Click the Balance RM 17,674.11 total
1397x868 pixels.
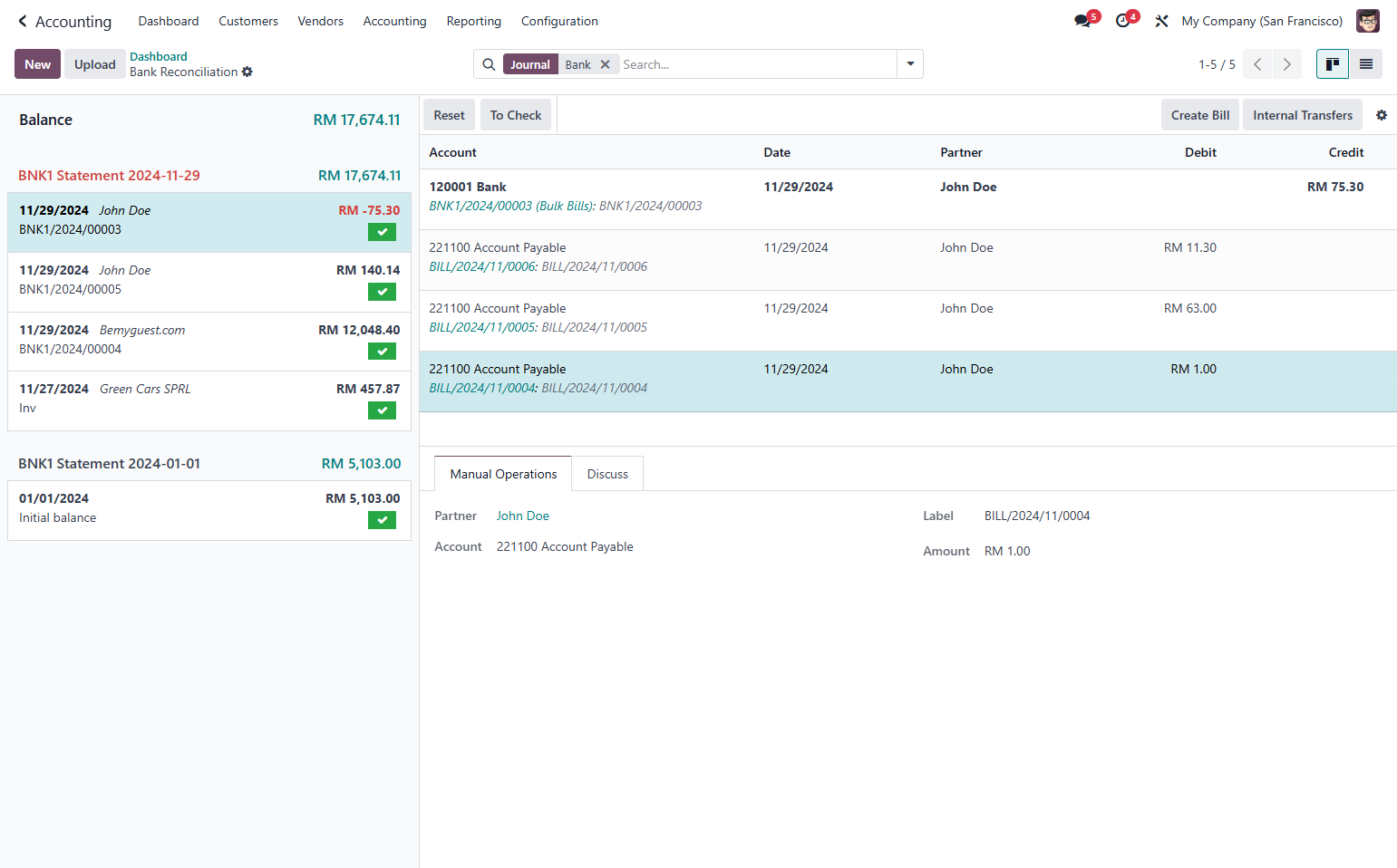(356, 120)
